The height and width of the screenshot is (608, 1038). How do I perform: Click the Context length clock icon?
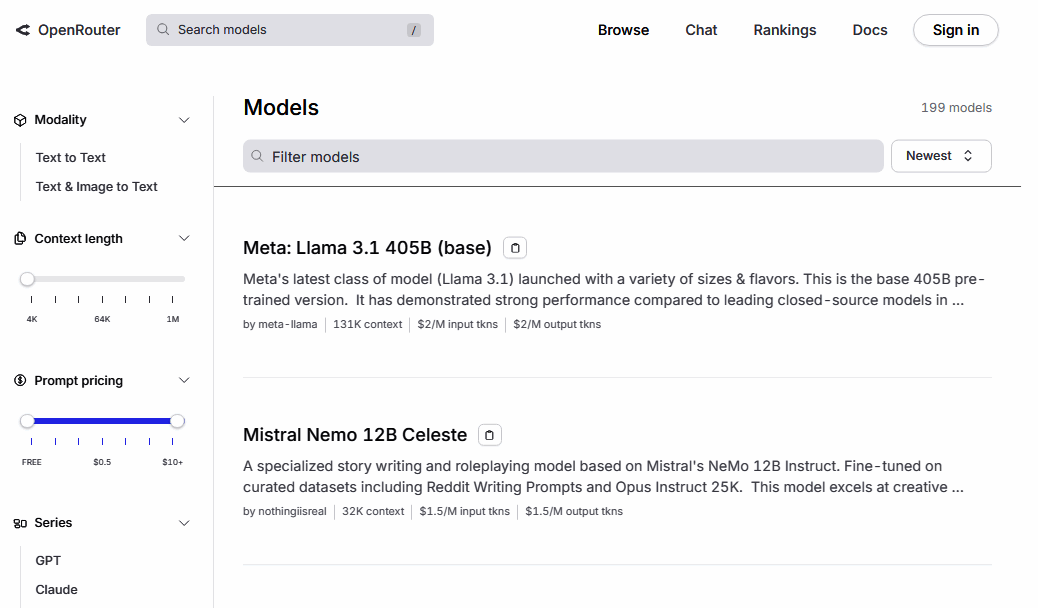coord(20,238)
